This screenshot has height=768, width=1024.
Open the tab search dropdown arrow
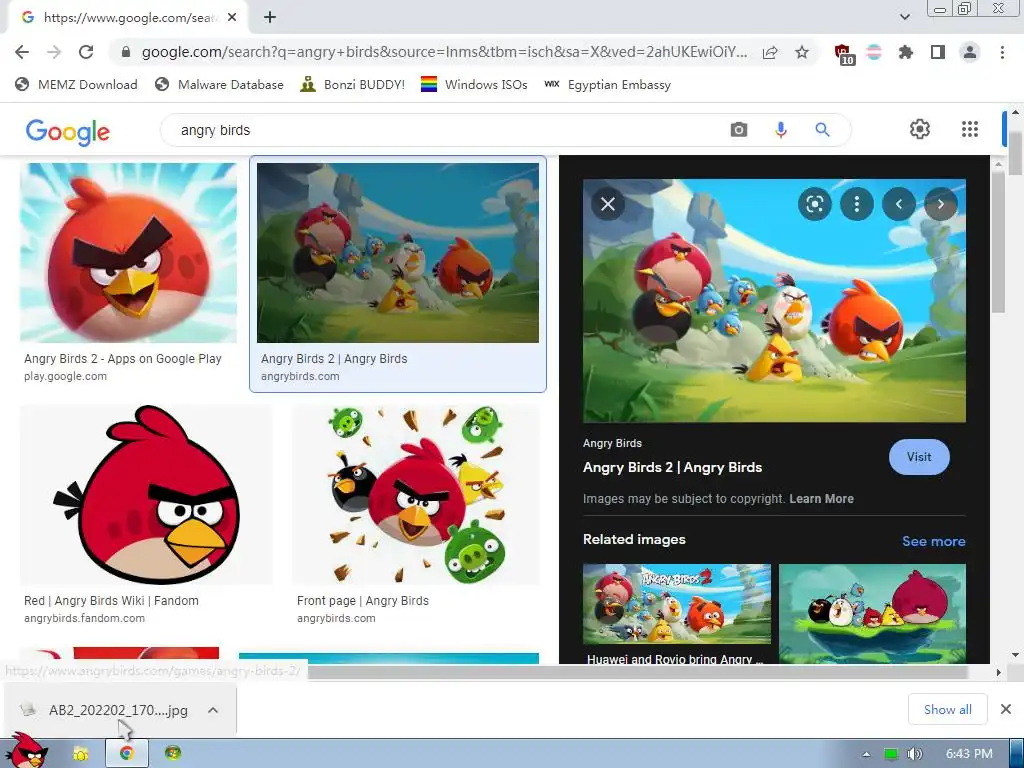(x=905, y=17)
